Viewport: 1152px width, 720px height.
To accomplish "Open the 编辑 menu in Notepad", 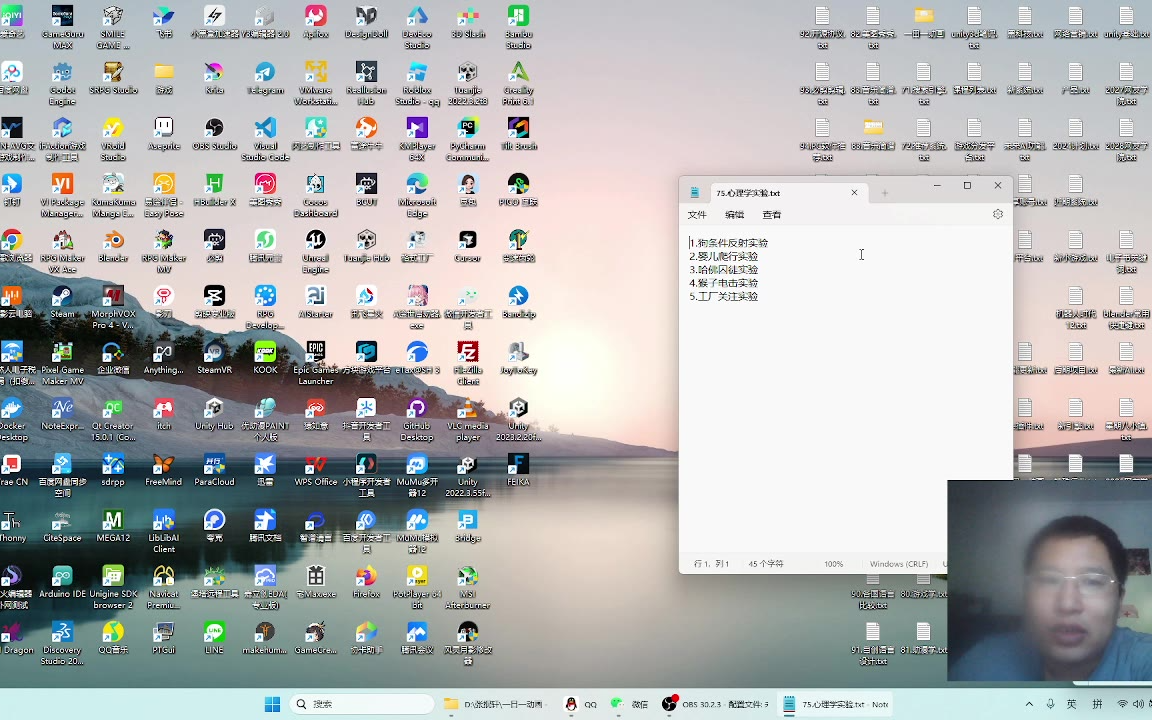I will click(x=734, y=215).
